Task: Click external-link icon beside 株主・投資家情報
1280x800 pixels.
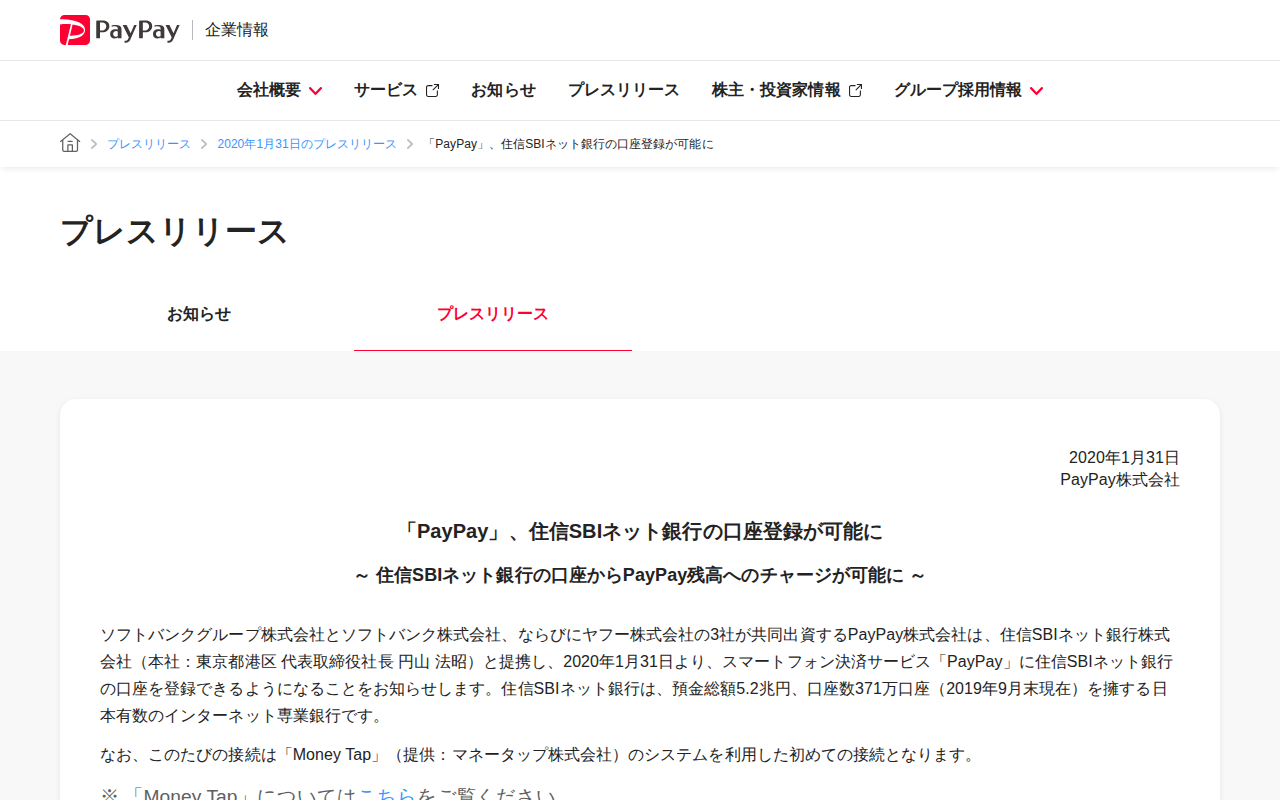Action: (x=855, y=91)
